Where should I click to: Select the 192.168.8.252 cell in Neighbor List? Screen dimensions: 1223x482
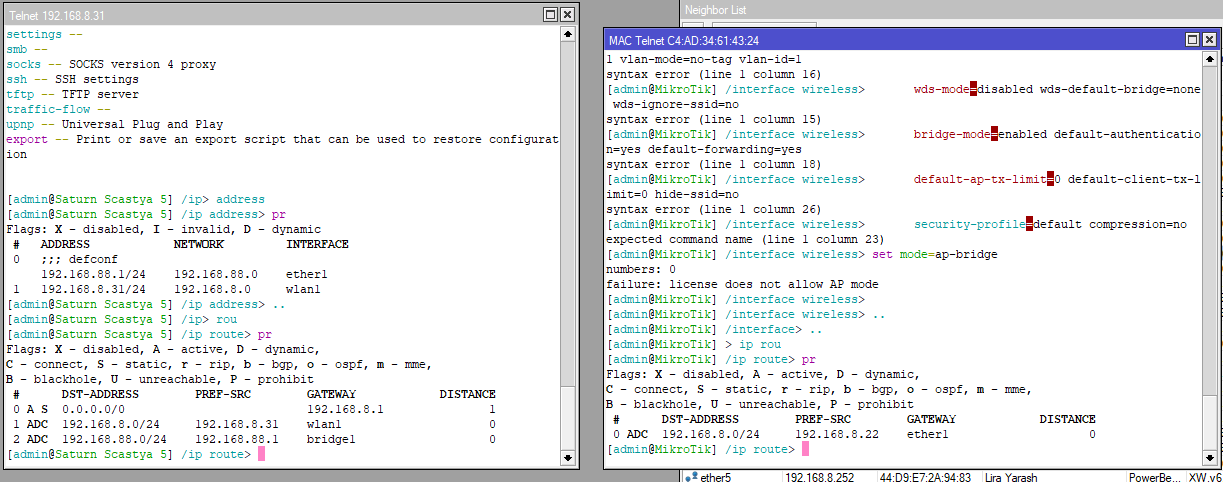click(818, 477)
